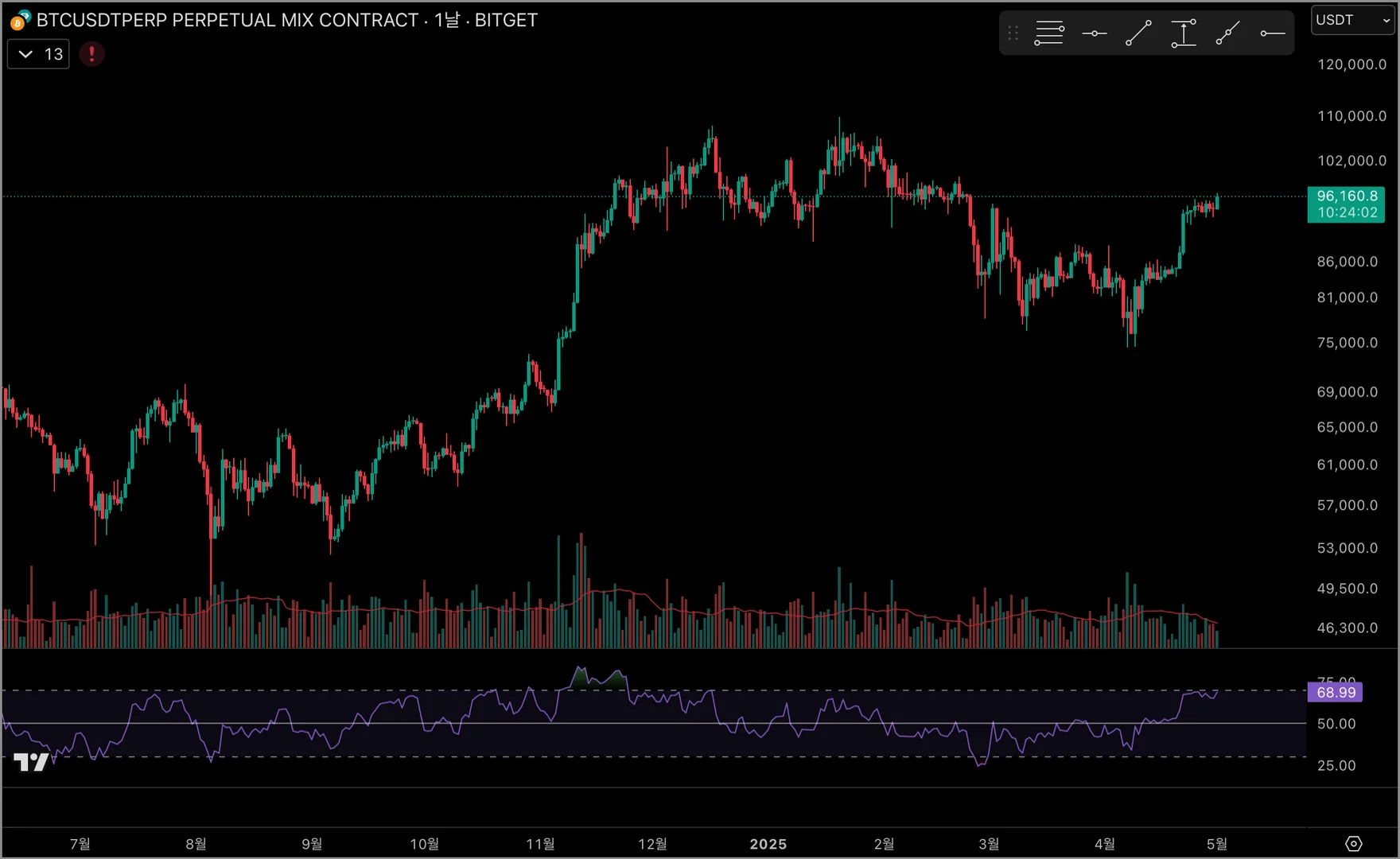Click the 81,000.0 price scale label
The height and width of the screenshot is (859, 1400).
pos(1347,297)
